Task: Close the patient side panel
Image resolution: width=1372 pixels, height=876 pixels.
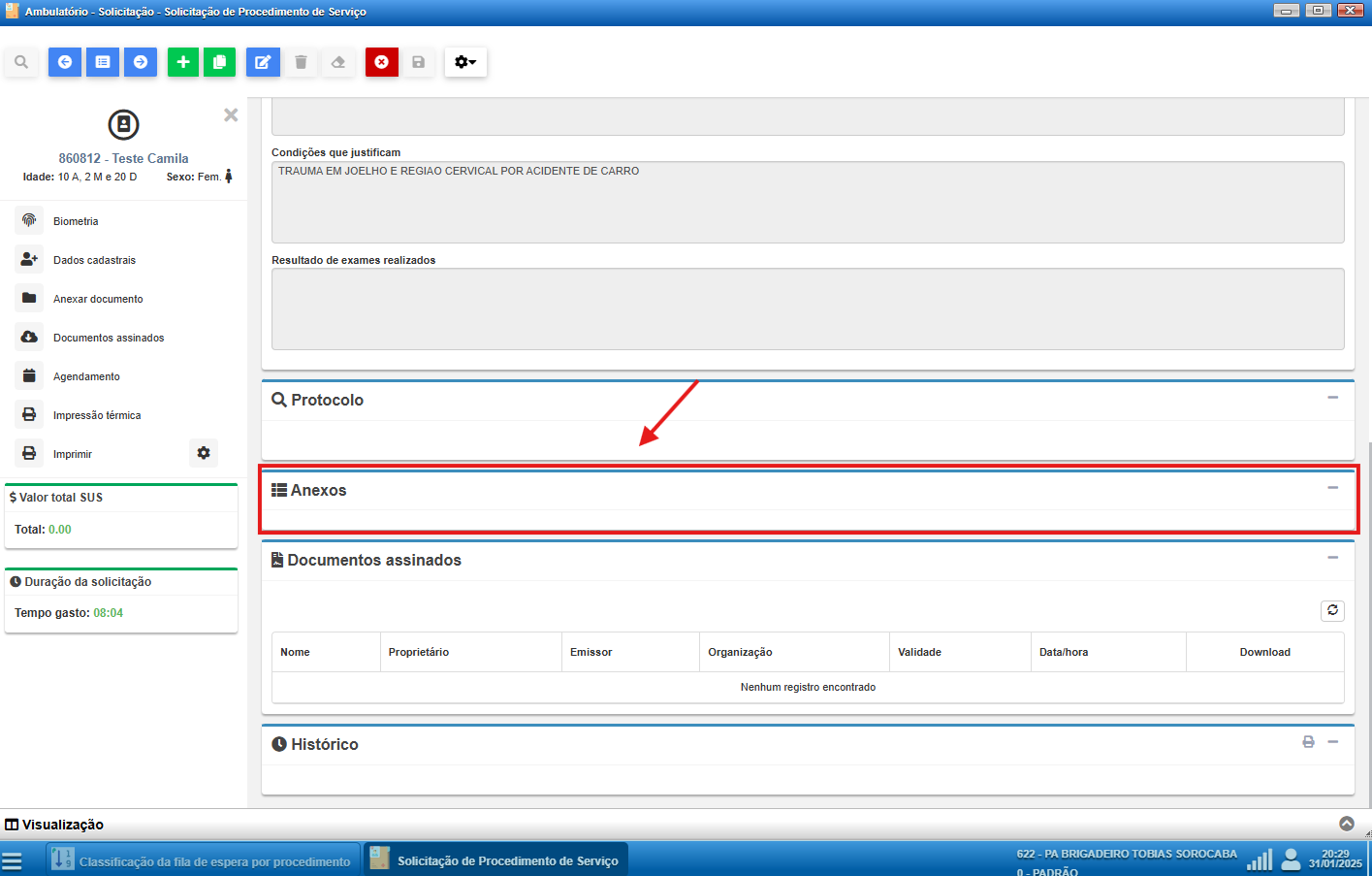Action: (x=231, y=115)
